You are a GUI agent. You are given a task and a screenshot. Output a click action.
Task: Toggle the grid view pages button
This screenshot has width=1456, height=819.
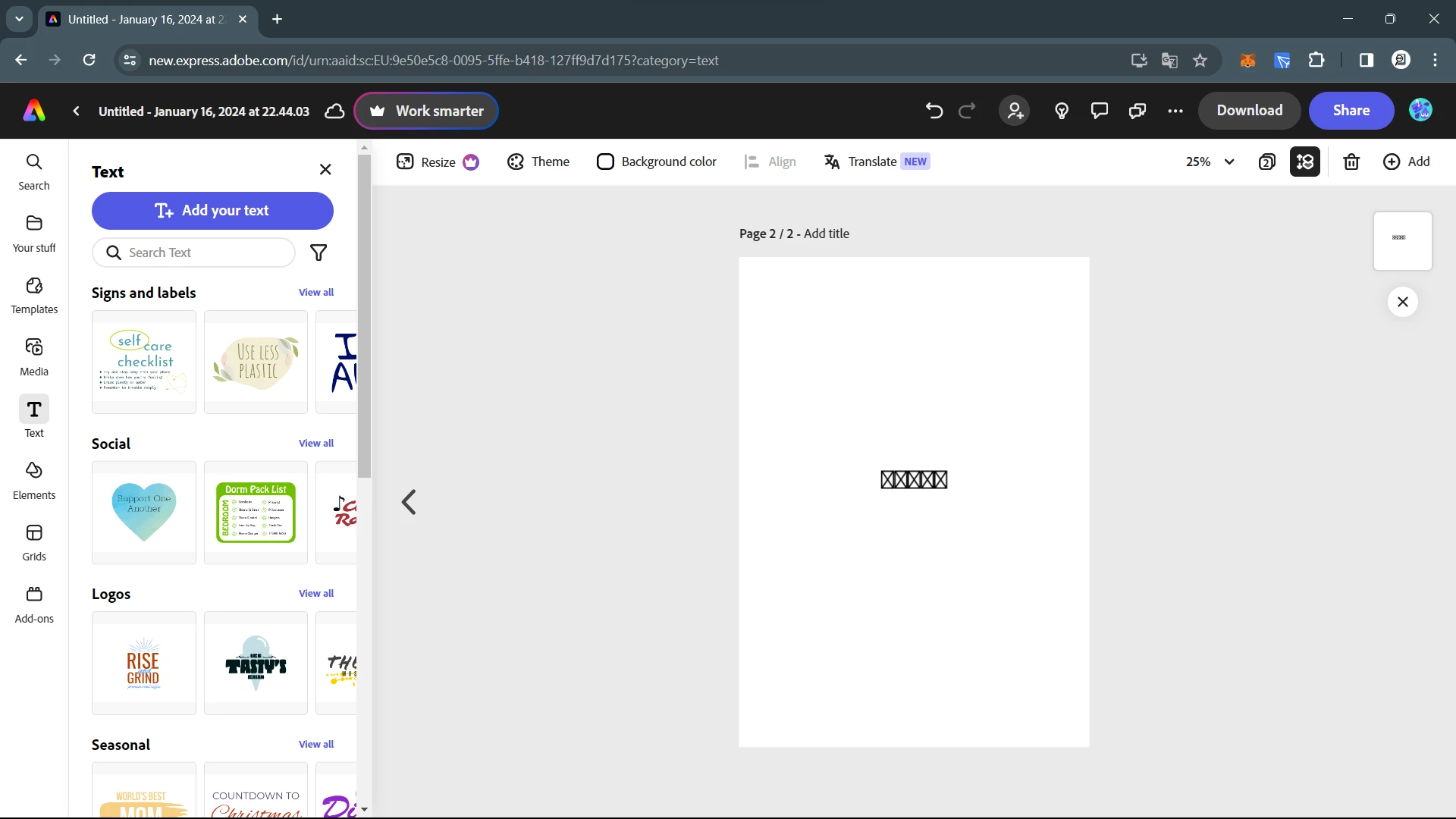point(1304,162)
